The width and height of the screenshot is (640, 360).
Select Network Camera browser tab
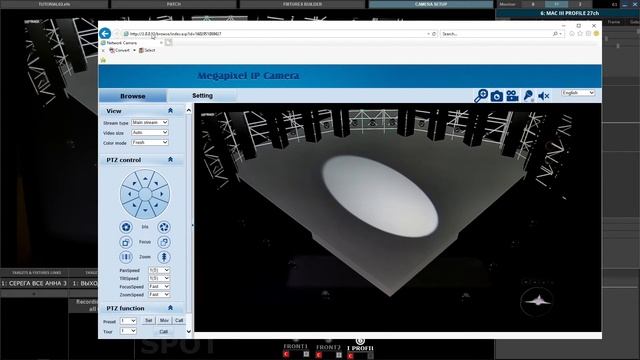pos(131,42)
